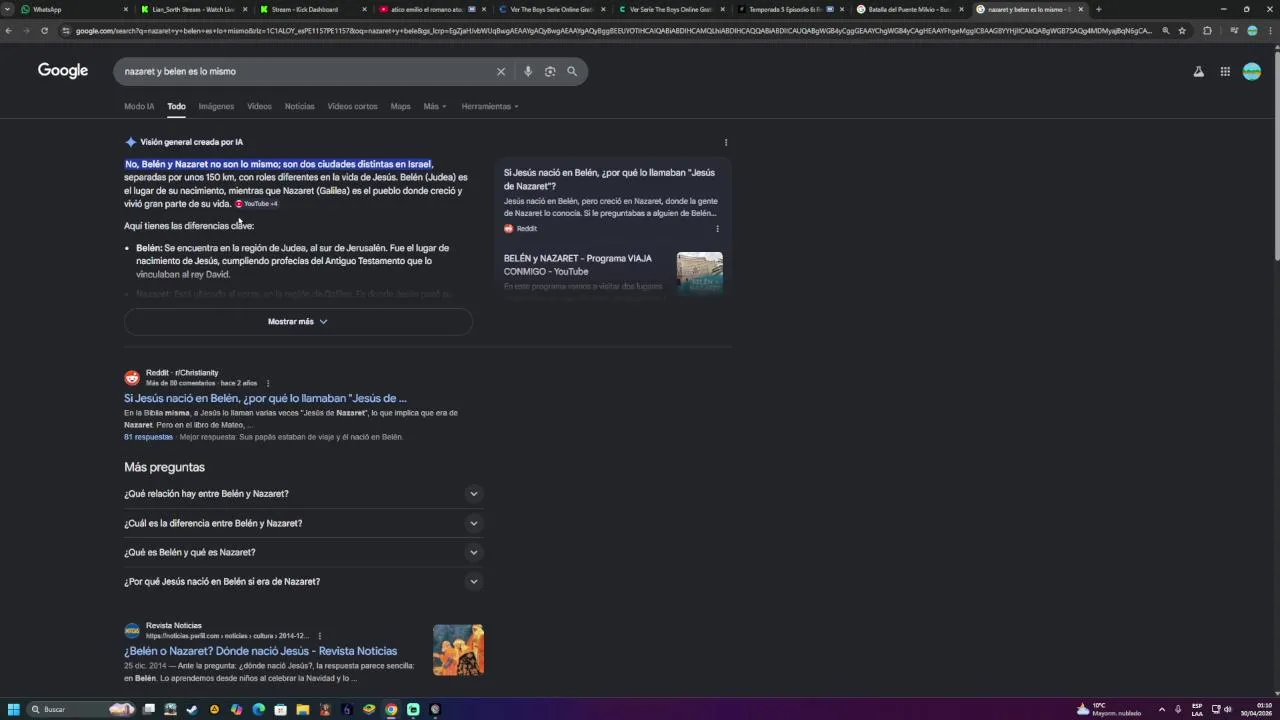Image resolution: width=1280 pixels, height=720 pixels.
Task: Open the clock showing 01:10
Action: (1258, 709)
